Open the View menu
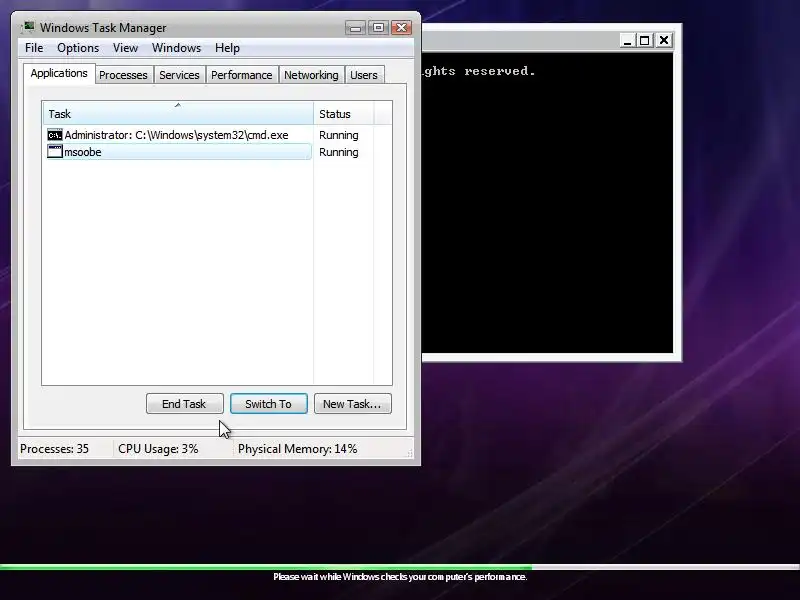Image resolution: width=800 pixels, height=600 pixels. point(126,48)
